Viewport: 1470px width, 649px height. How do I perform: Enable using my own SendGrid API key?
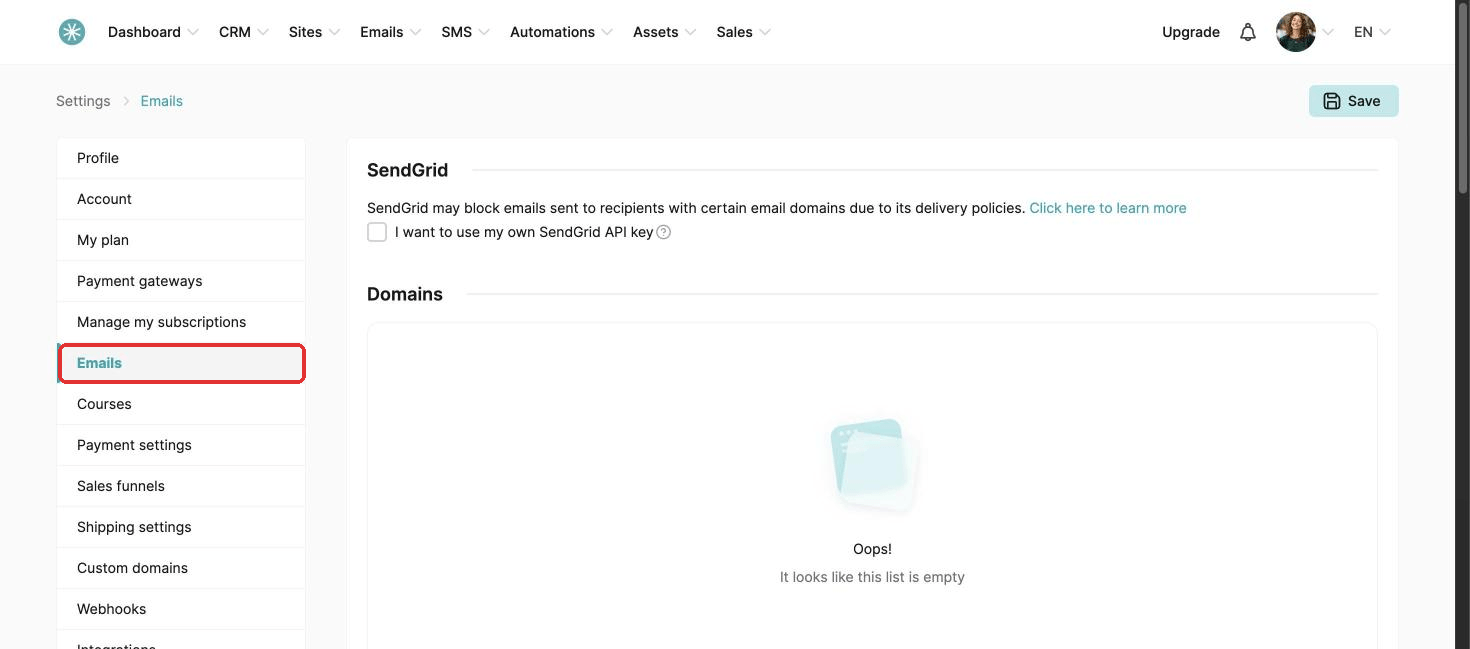[x=377, y=232]
